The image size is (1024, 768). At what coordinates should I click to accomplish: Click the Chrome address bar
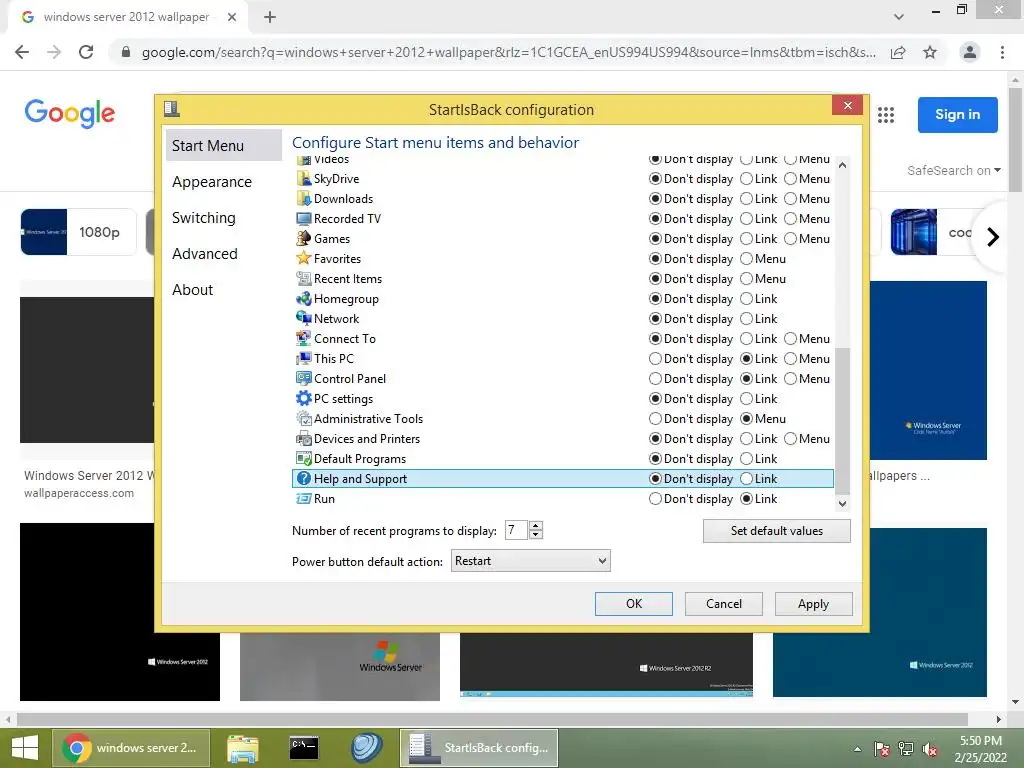tap(508, 52)
